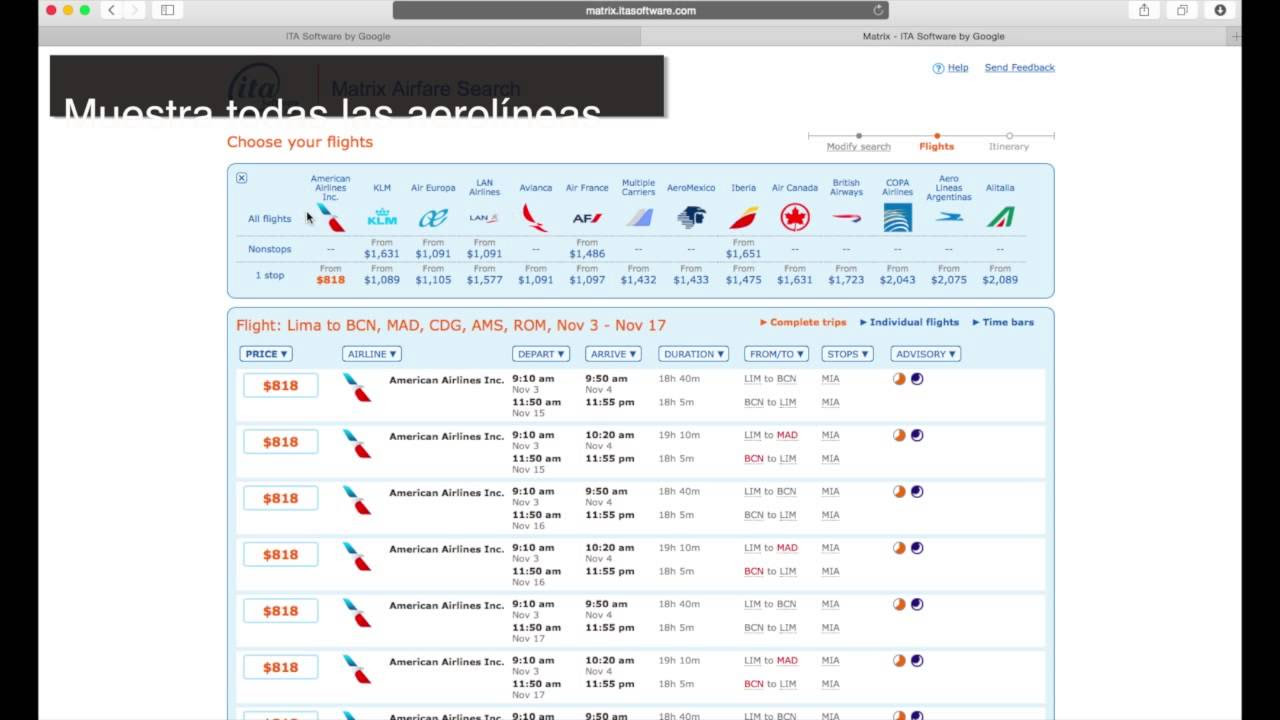The image size is (1280, 720).
Task: Open the AIRLINE filter dropdown
Action: (x=371, y=354)
